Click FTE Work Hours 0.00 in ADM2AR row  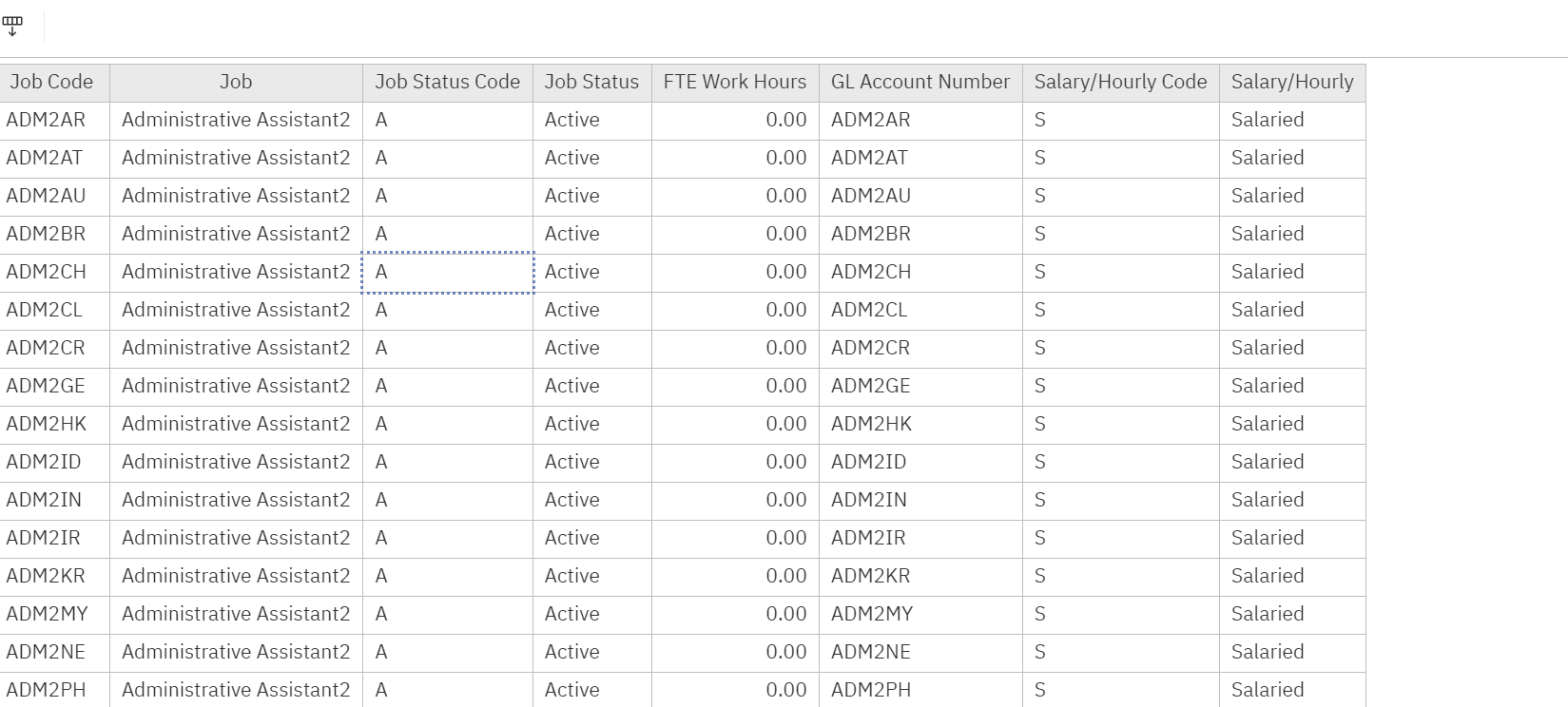[735, 121]
